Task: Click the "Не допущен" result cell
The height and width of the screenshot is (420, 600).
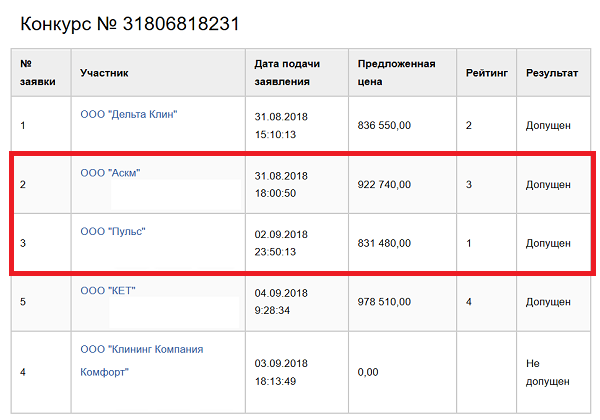Action: coord(548,372)
